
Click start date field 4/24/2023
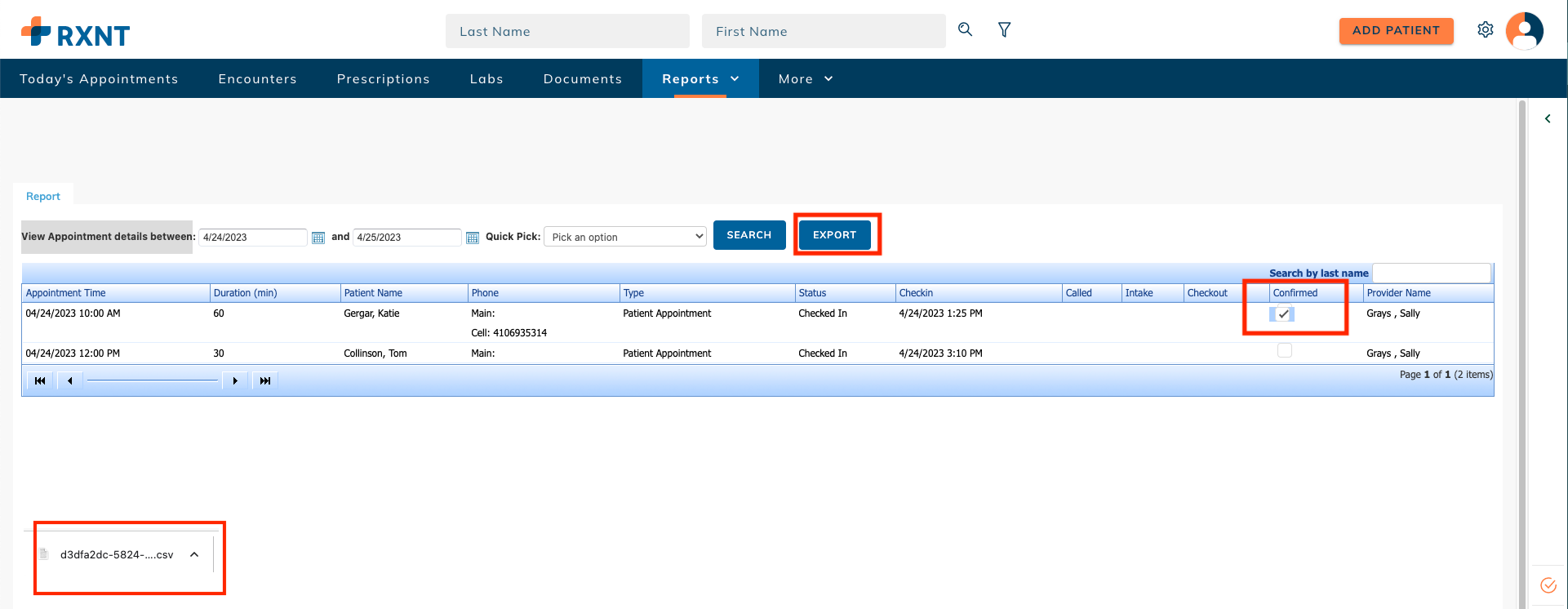pos(253,238)
